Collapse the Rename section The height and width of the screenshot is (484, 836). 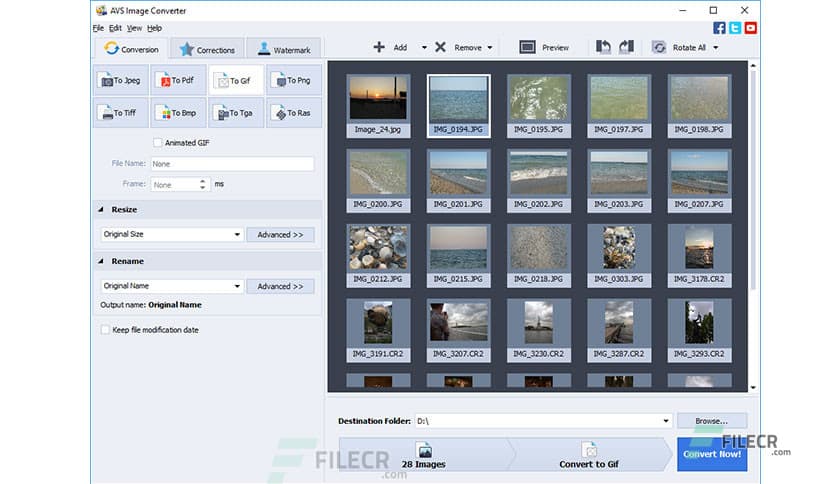click(101, 261)
